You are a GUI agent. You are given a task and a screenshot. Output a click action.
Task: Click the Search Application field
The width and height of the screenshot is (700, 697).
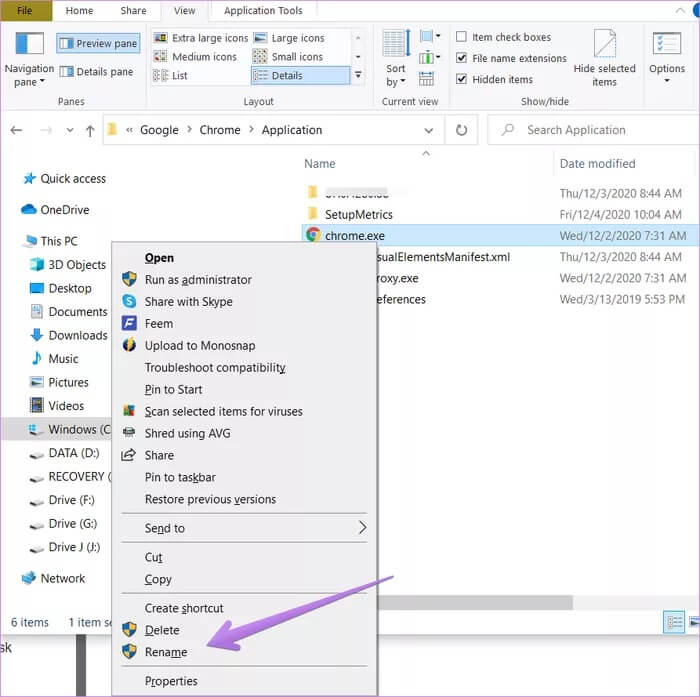coord(594,130)
